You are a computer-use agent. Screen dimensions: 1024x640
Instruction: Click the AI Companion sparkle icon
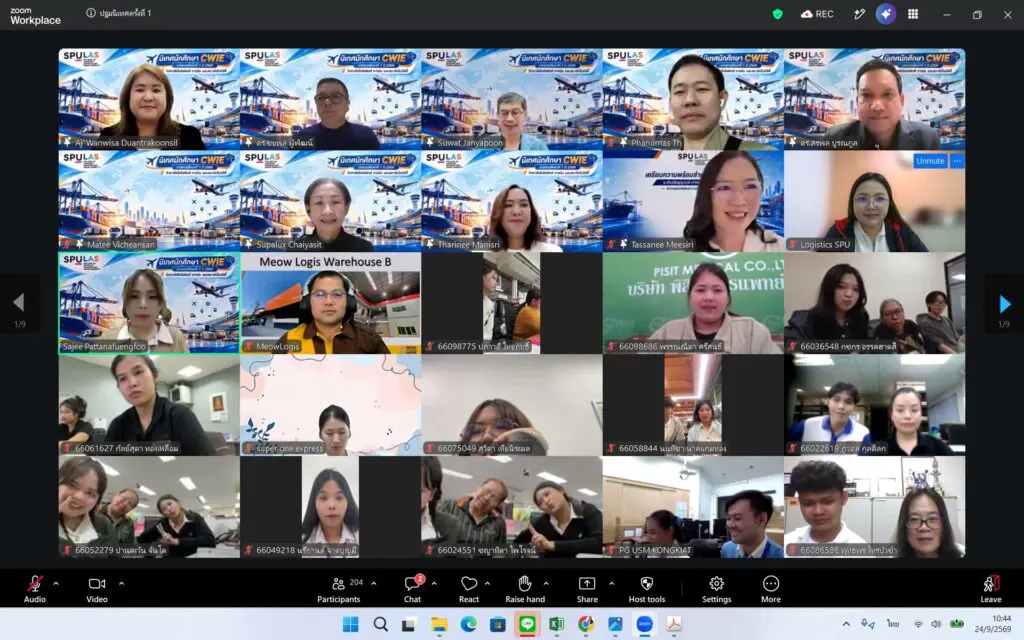[886, 14]
